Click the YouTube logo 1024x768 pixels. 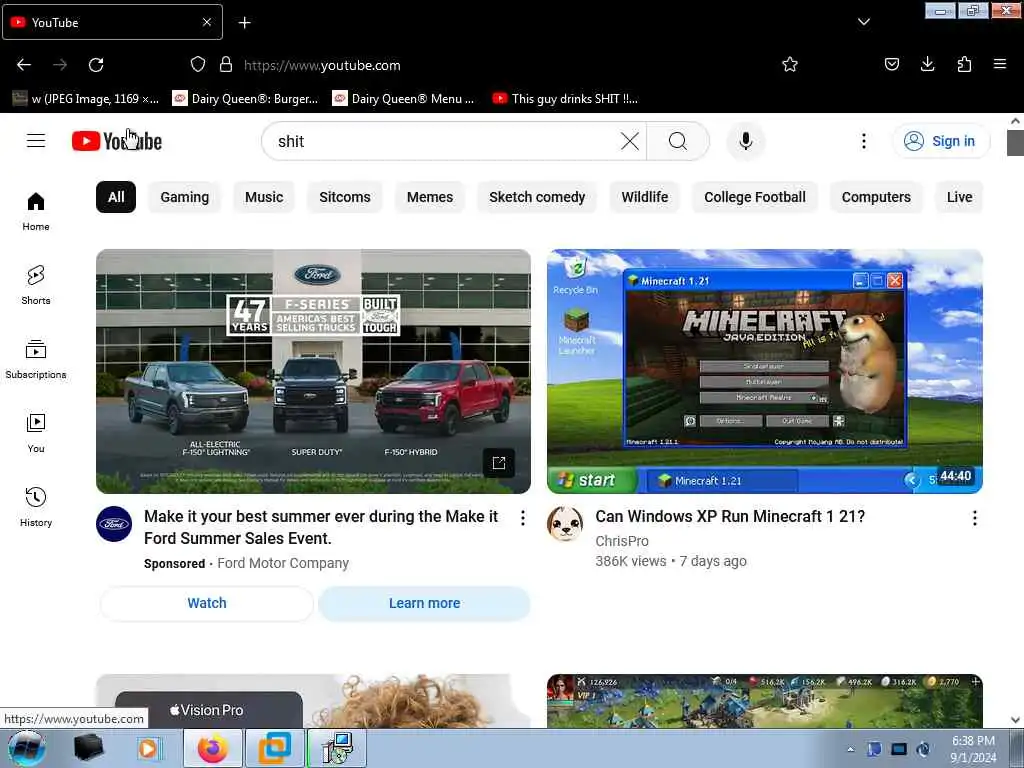117,140
